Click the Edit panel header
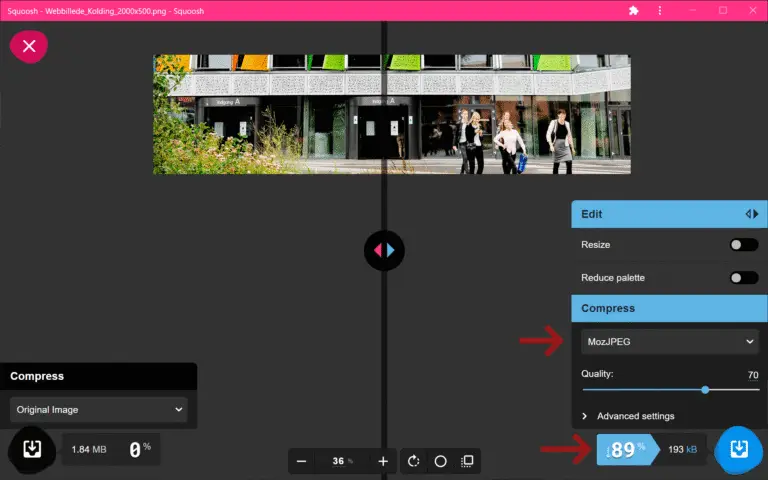 coord(669,214)
